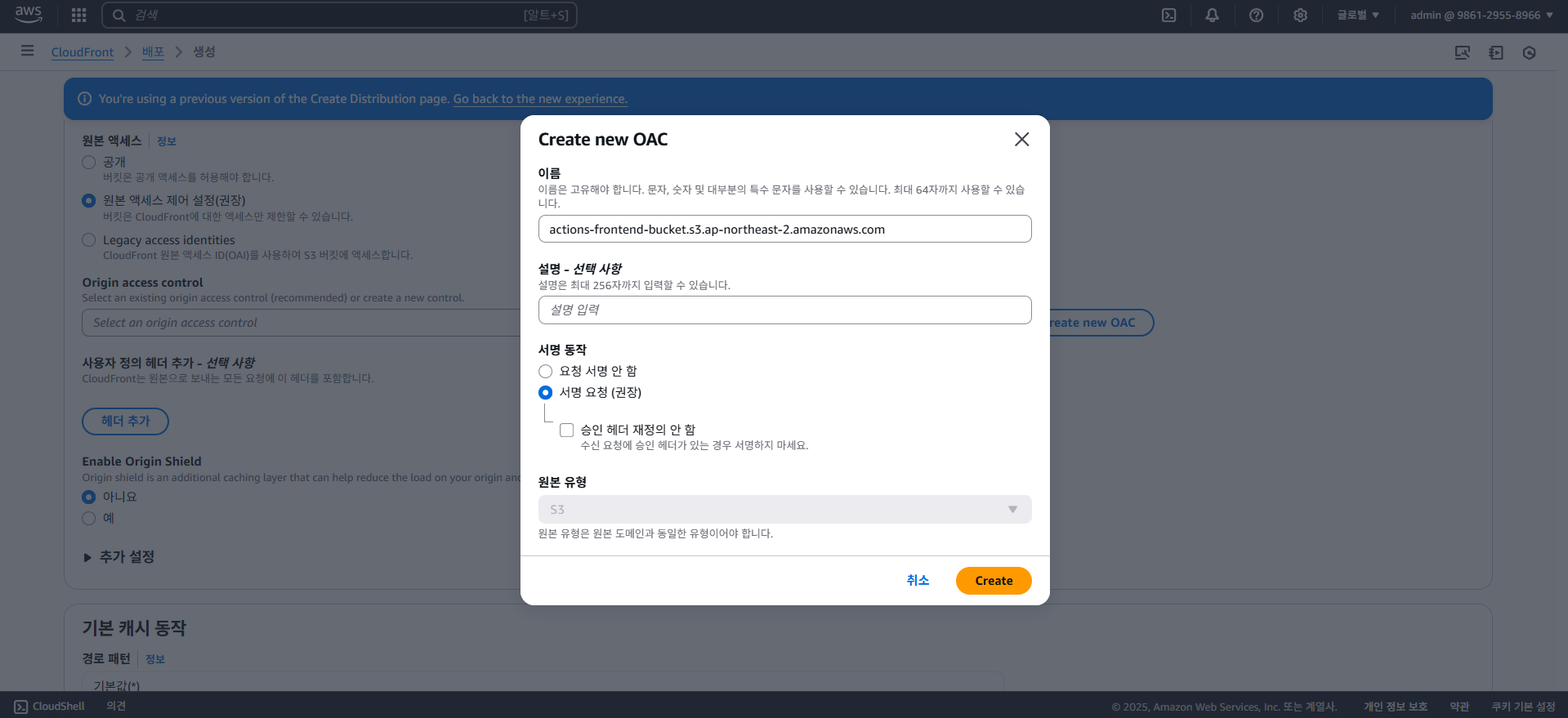Open Select an origin access control dropdown
This screenshot has height=718, width=1568.
(x=301, y=323)
